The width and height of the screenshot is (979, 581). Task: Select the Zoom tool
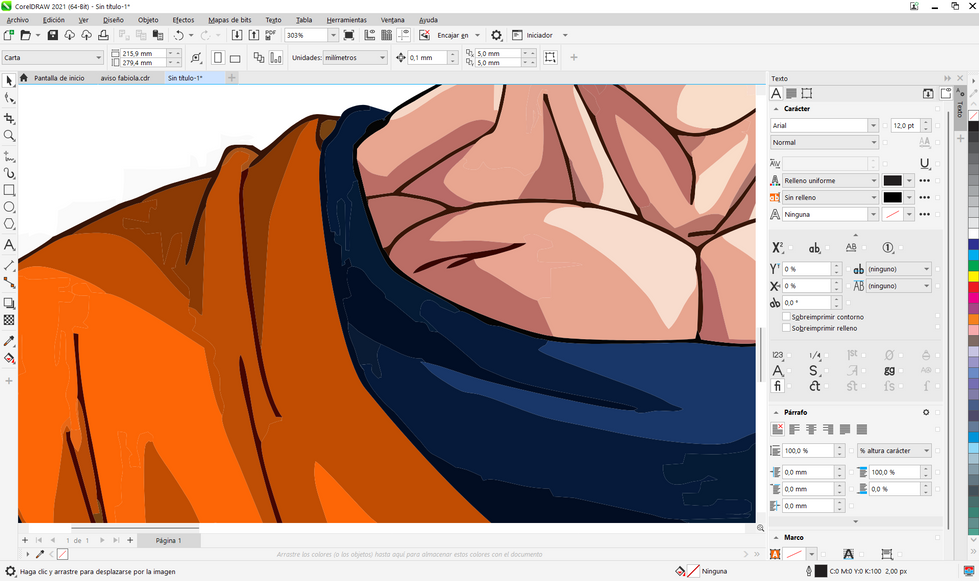pos(9,135)
